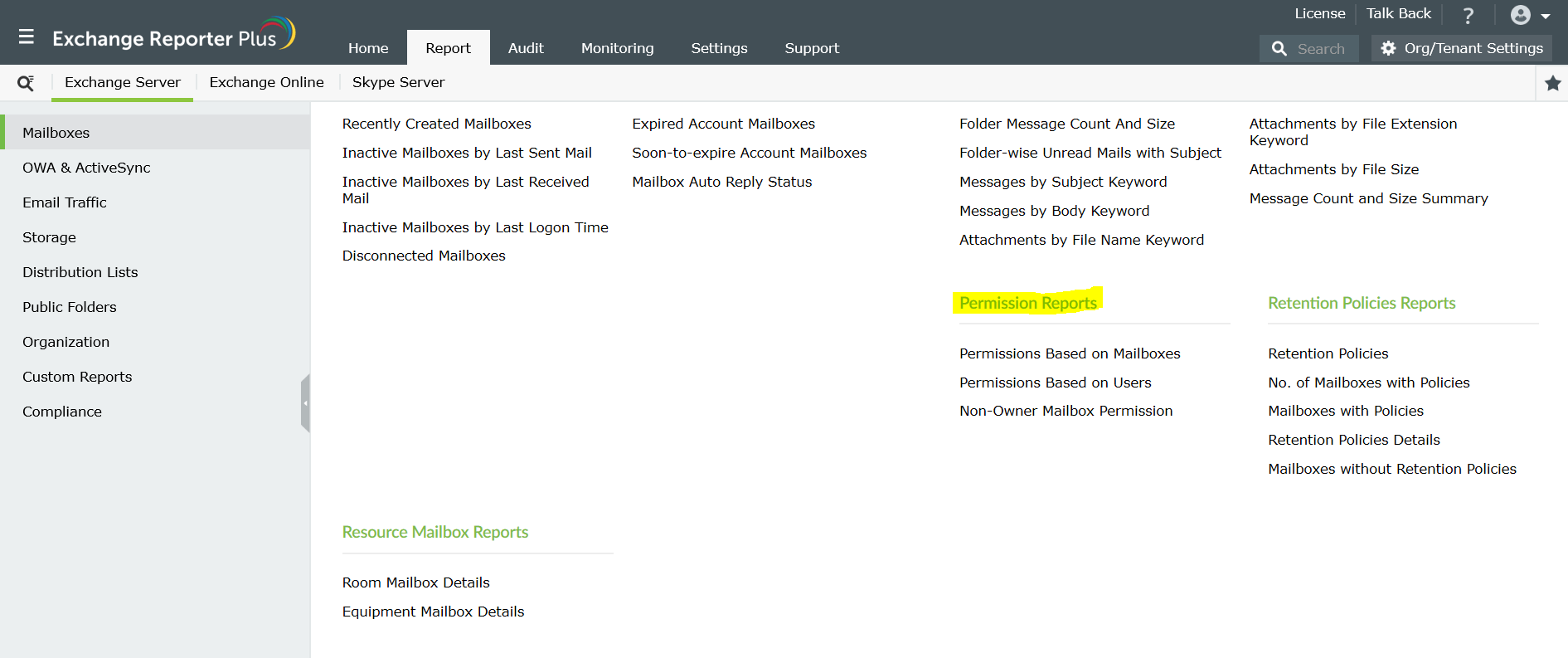Open Soon-to-expire Account Mailboxes report

point(750,153)
